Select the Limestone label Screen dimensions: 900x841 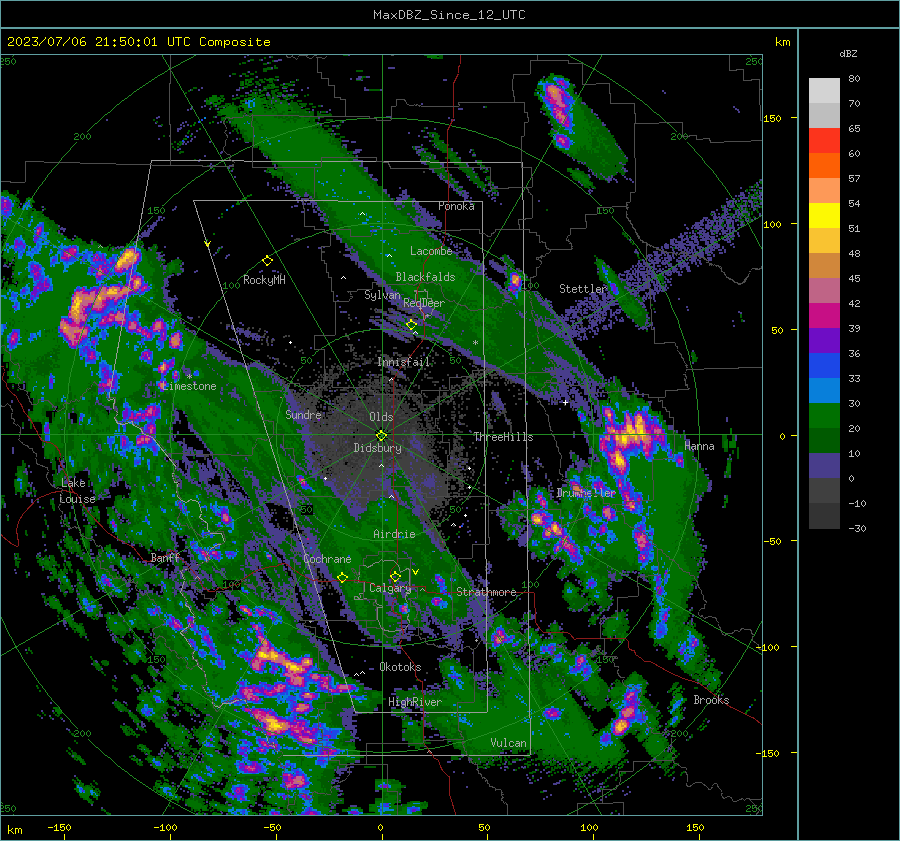tap(189, 386)
